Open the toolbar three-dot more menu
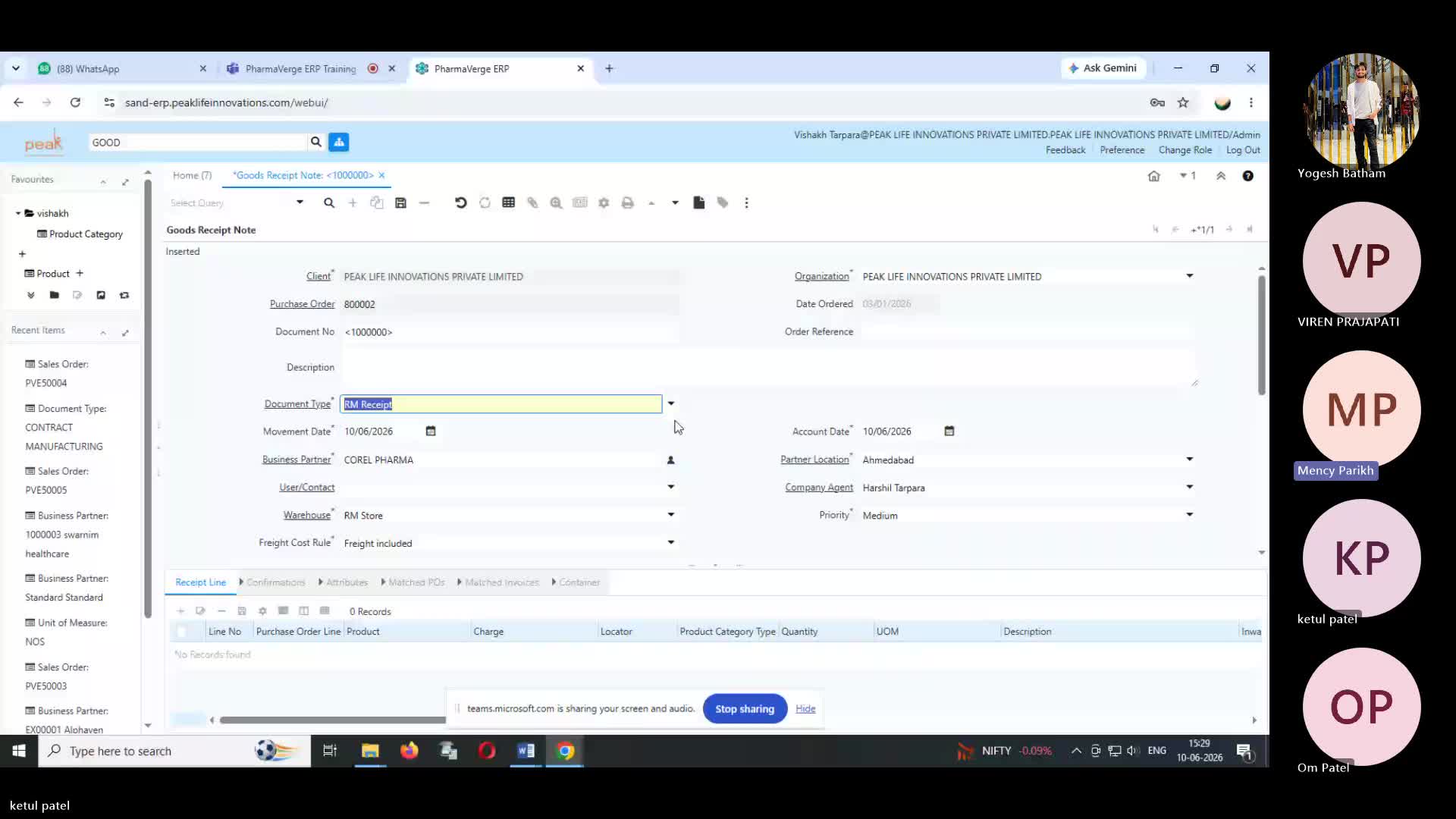The image size is (1456, 819). [x=747, y=202]
